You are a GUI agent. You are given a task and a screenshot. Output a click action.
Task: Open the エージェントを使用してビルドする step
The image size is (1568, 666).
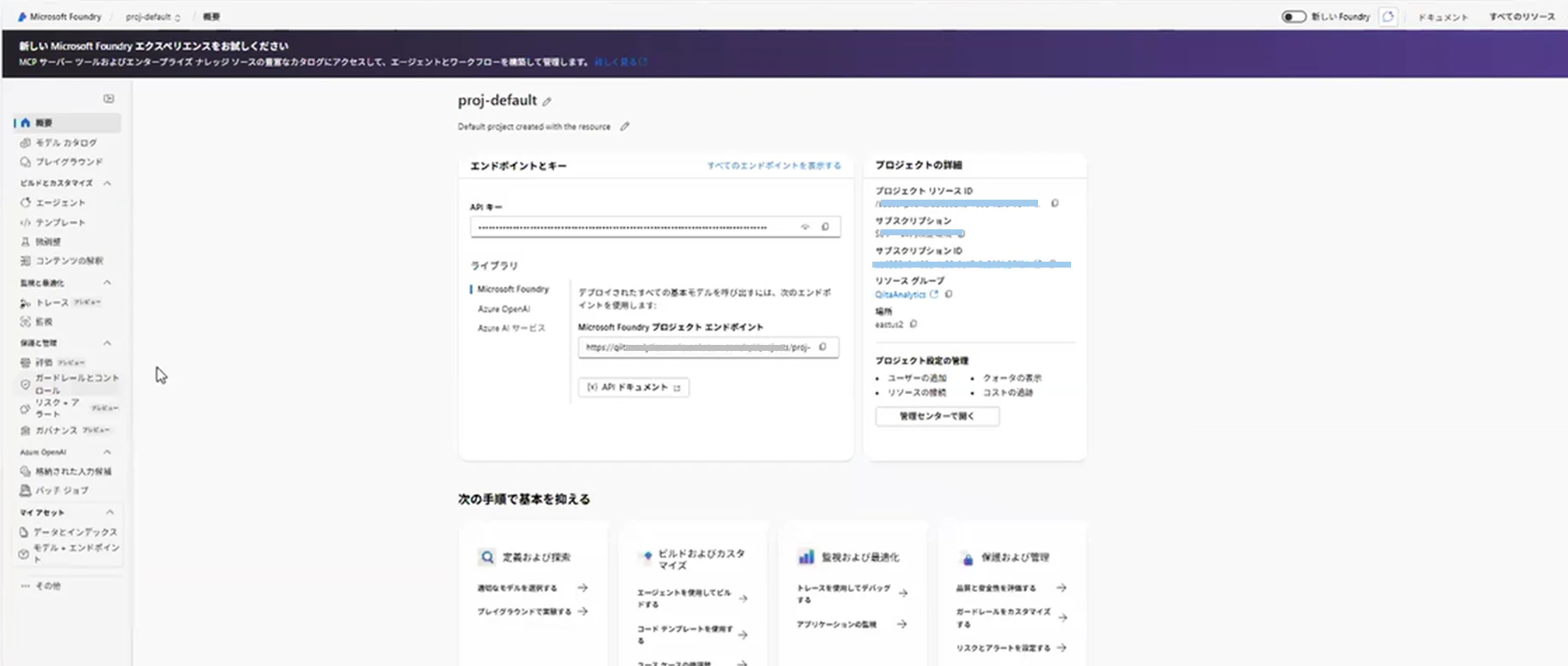(x=692, y=598)
